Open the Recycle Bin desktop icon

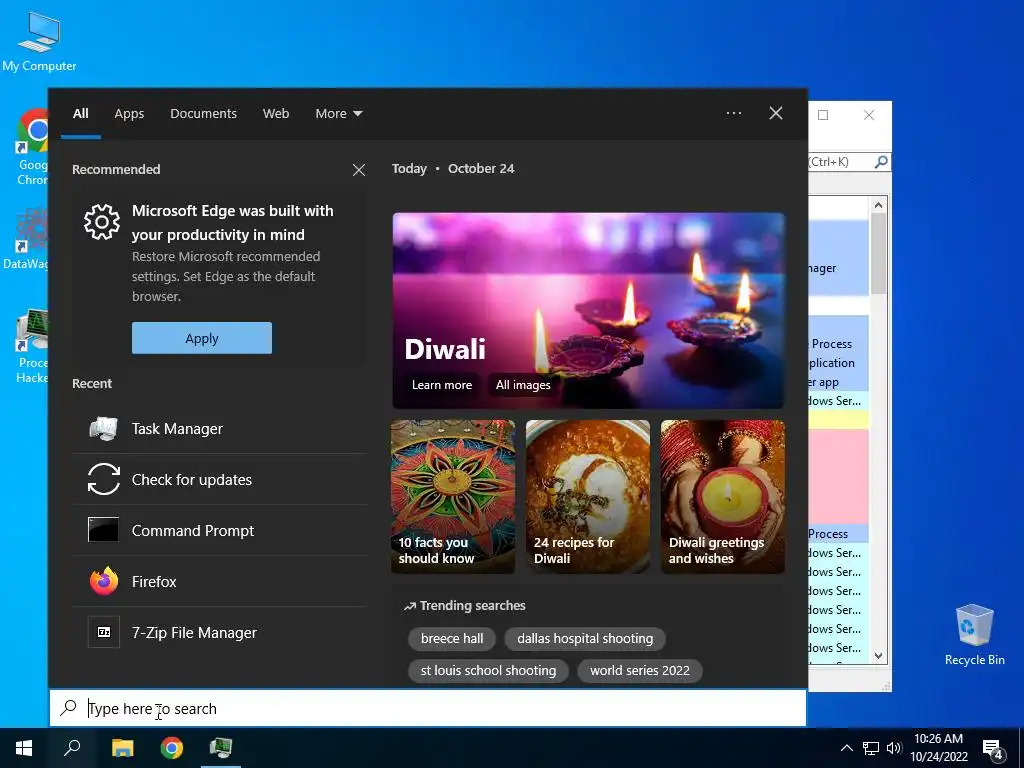(x=974, y=635)
